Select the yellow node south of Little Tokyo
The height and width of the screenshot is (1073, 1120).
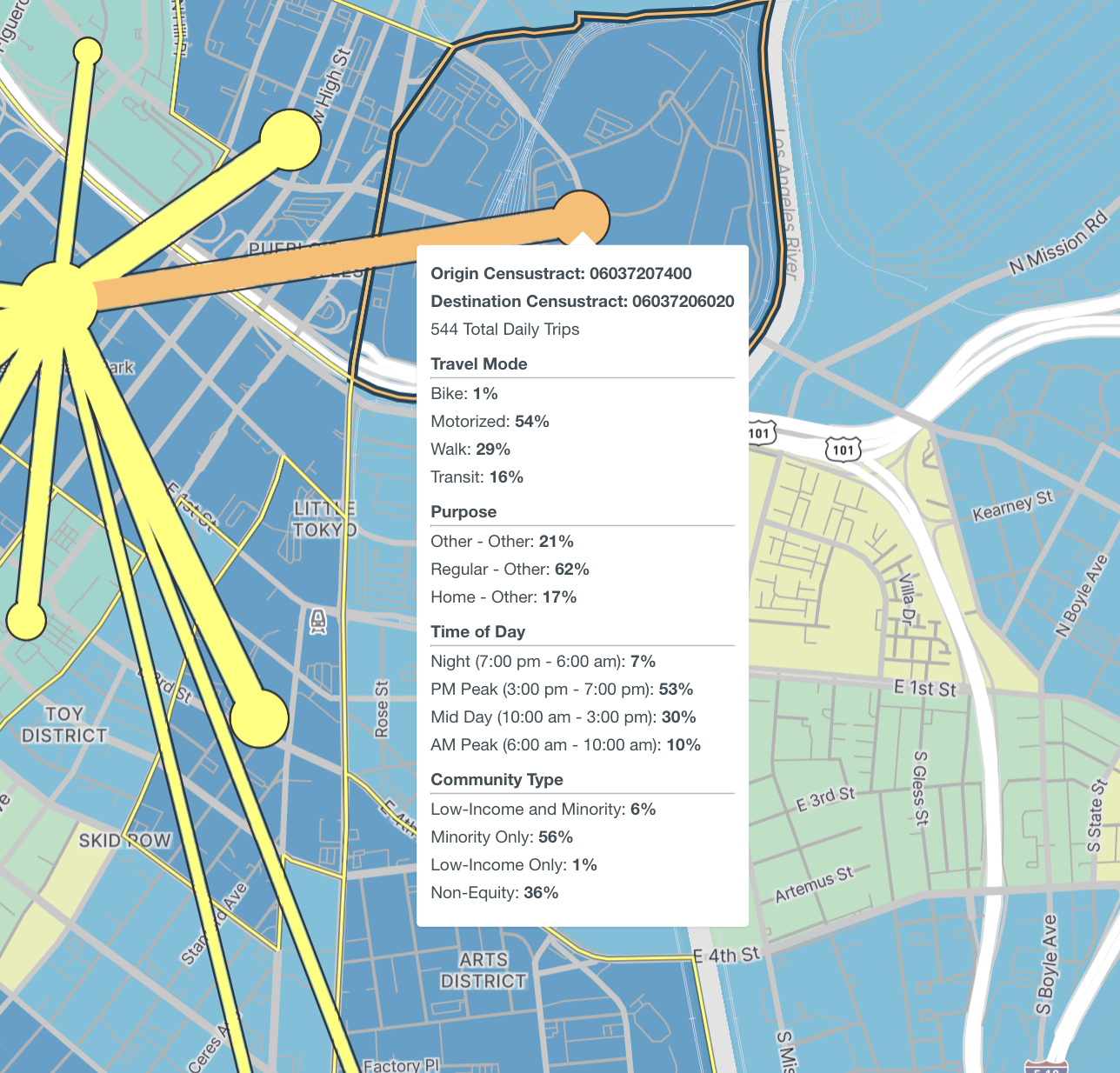click(x=259, y=719)
